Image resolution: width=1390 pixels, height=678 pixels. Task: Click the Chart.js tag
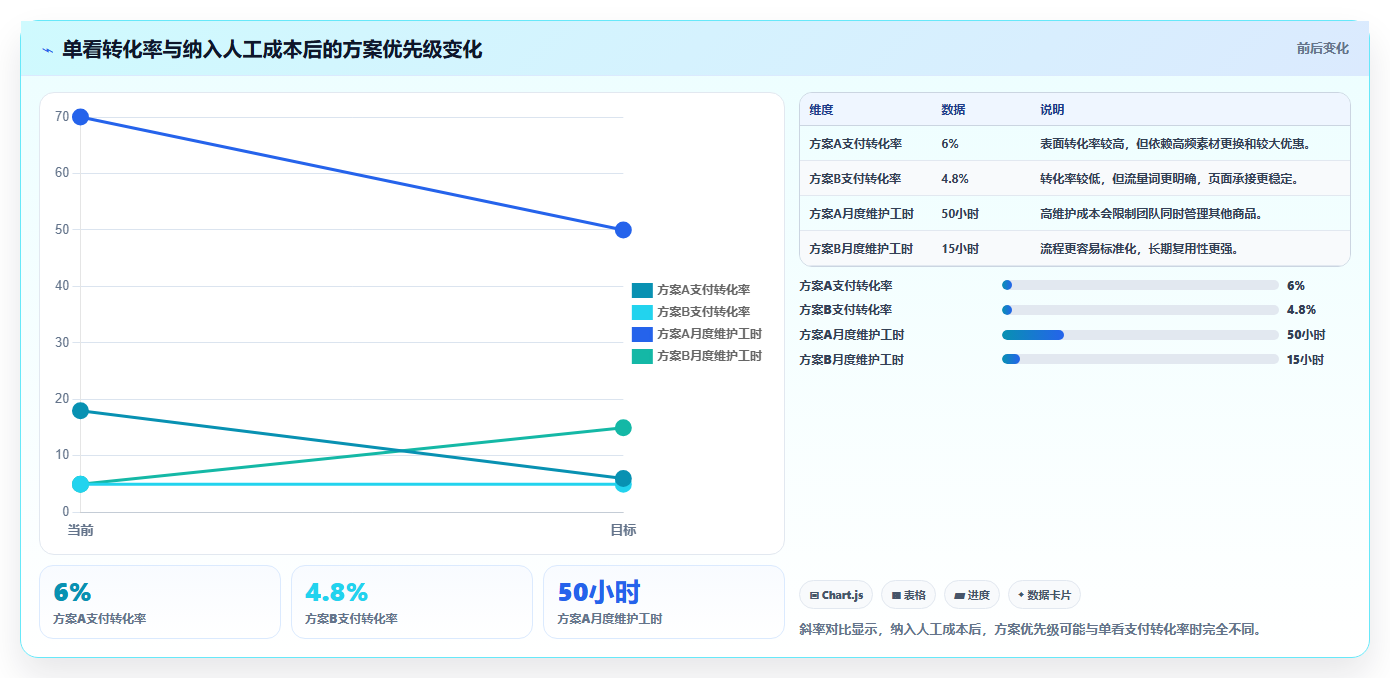coord(836,595)
